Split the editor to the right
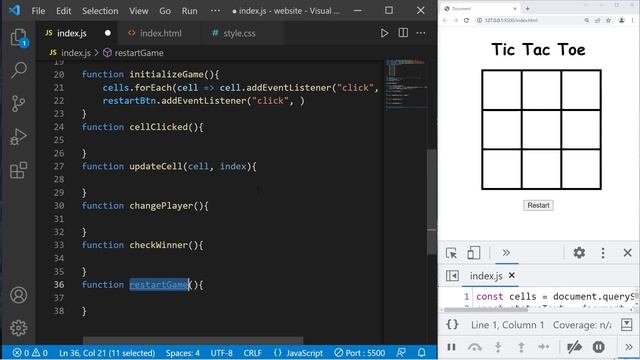The width and height of the screenshot is (640, 360). pyautogui.click(x=403, y=33)
